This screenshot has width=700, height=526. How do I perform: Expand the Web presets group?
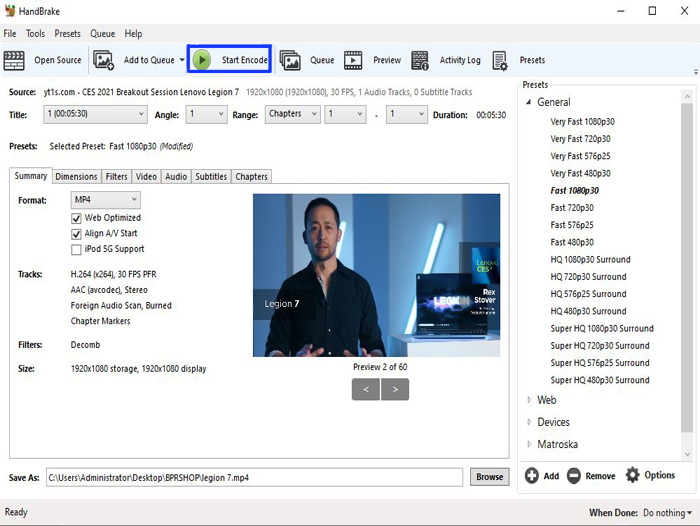pyautogui.click(x=529, y=400)
